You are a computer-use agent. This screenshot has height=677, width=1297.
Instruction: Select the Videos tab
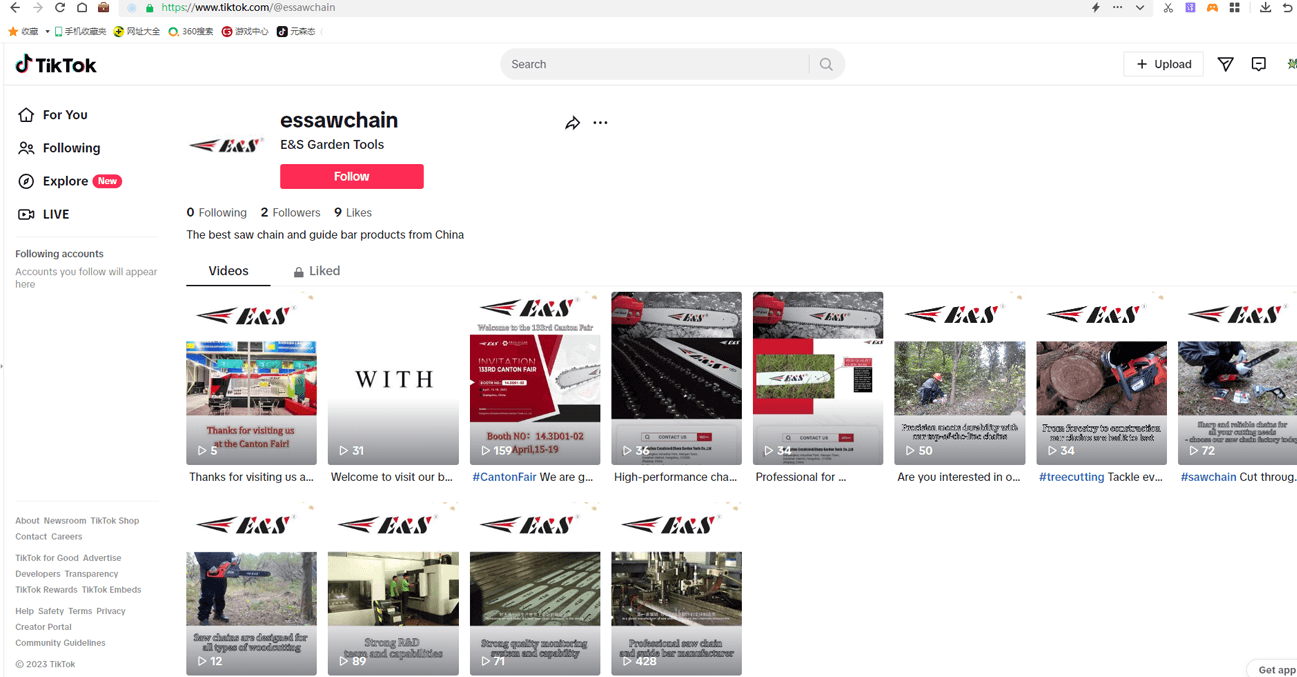point(228,271)
